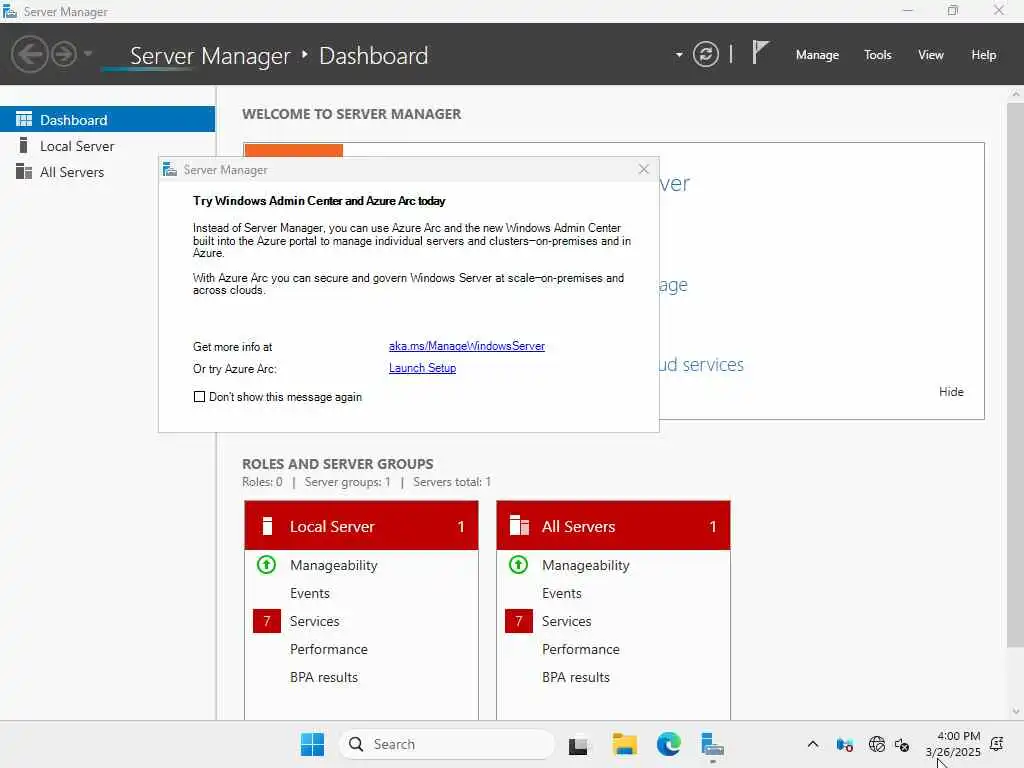The image size is (1024, 768).
Task: Click the forward navigation arrow
Action: (x=64, y=54)
